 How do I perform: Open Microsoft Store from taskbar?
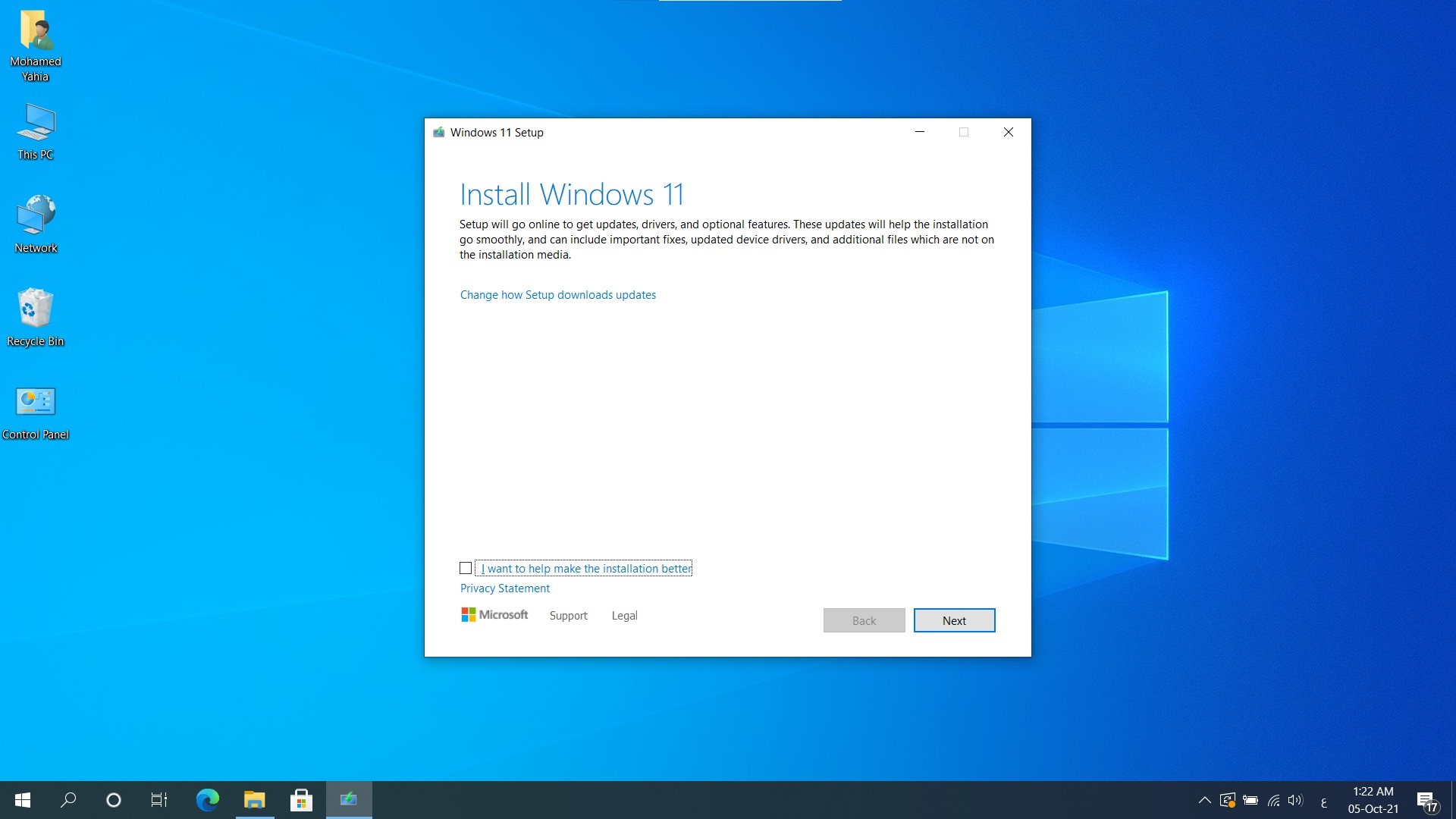tap(301, 799)
